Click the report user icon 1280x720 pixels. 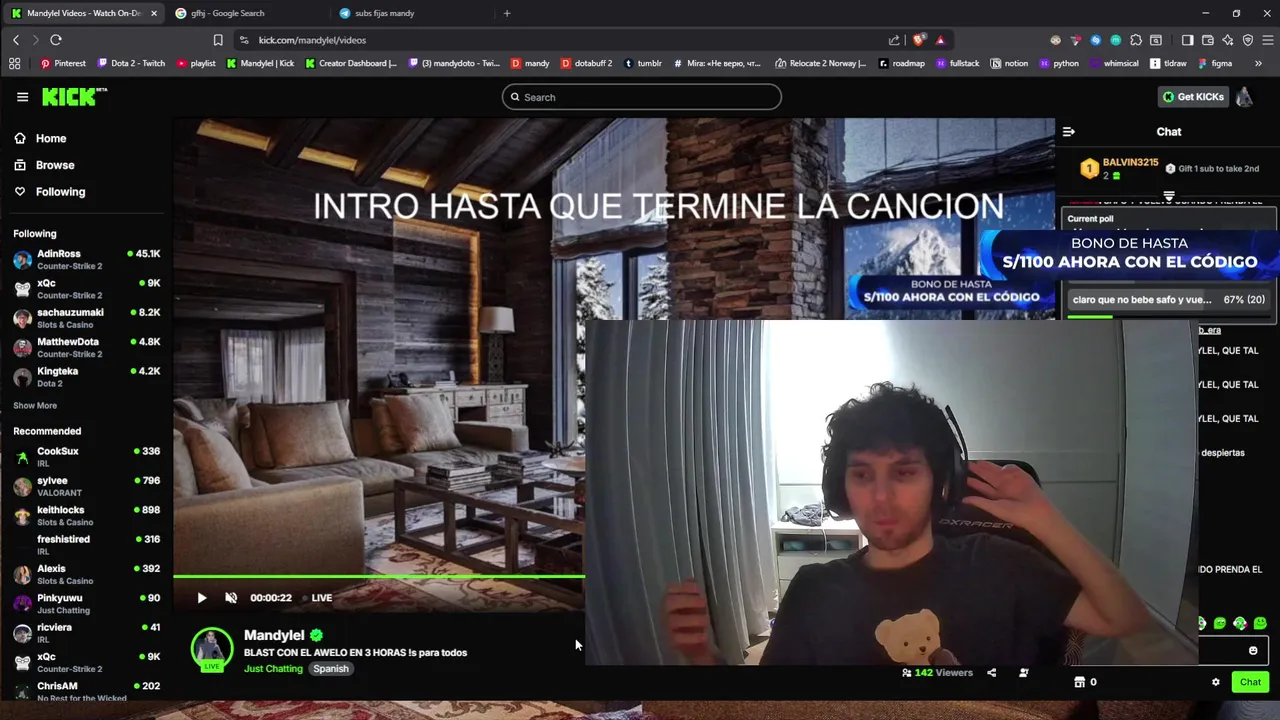coord(1023,673)
